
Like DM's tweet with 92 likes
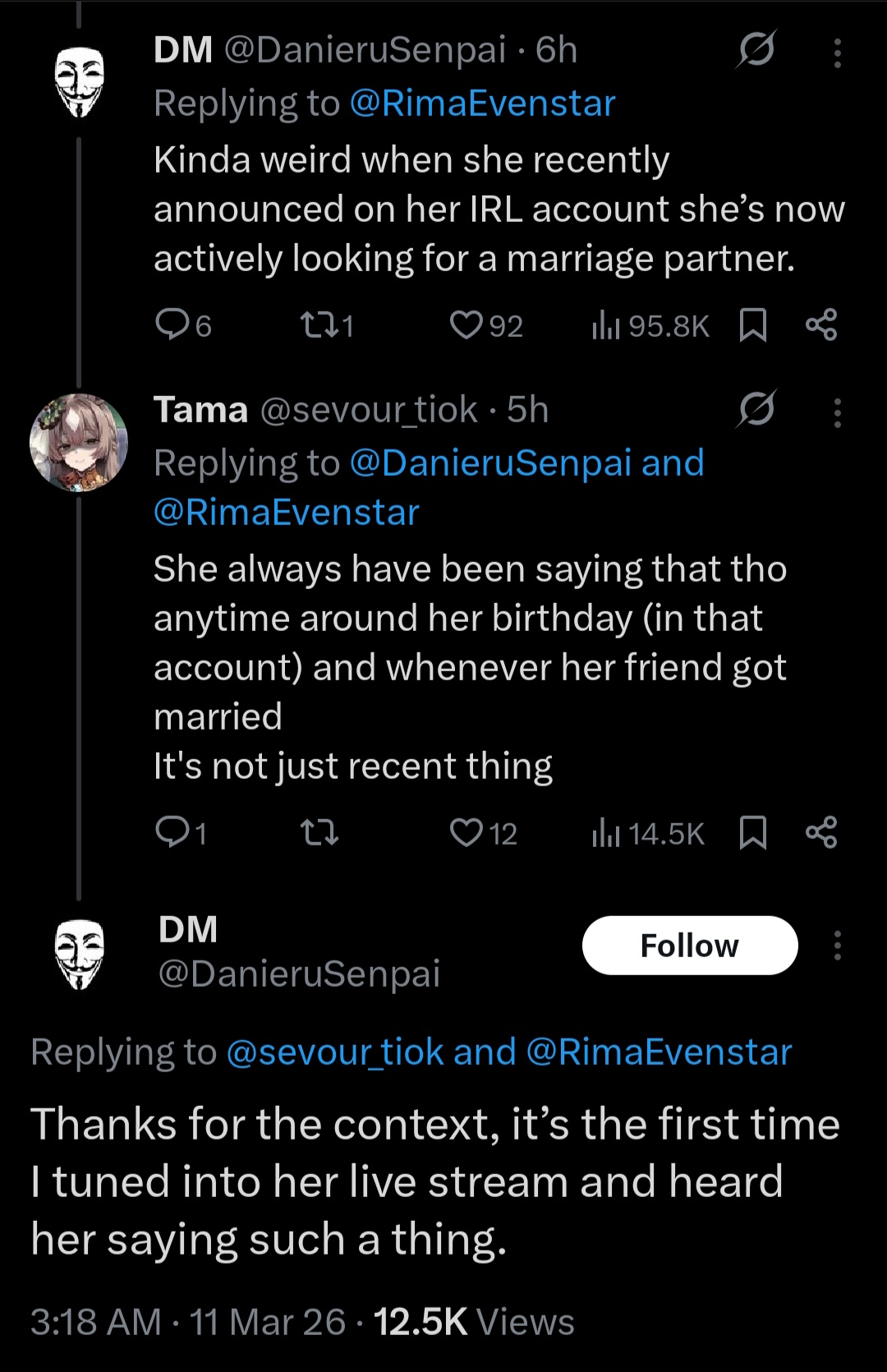coord(466,325)
